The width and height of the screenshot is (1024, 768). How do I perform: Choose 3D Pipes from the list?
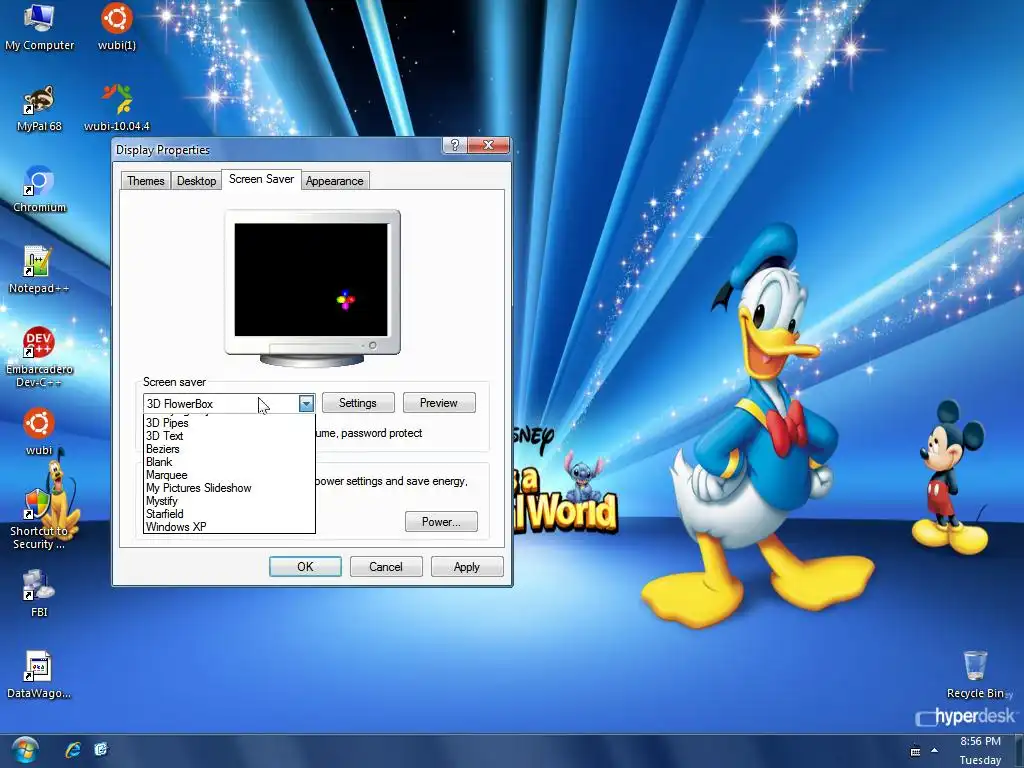(229, 423)
